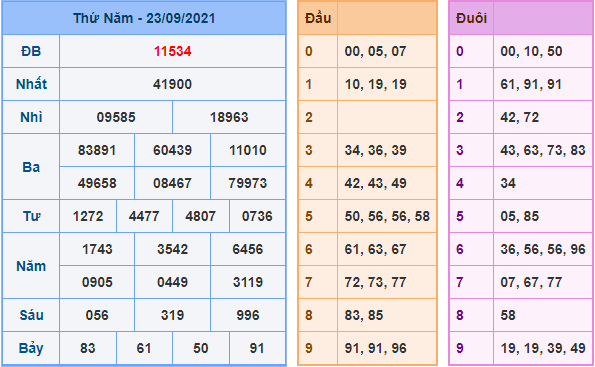
Task: Select Đầu values '10, 19, 19'
Action: point(376,84)
